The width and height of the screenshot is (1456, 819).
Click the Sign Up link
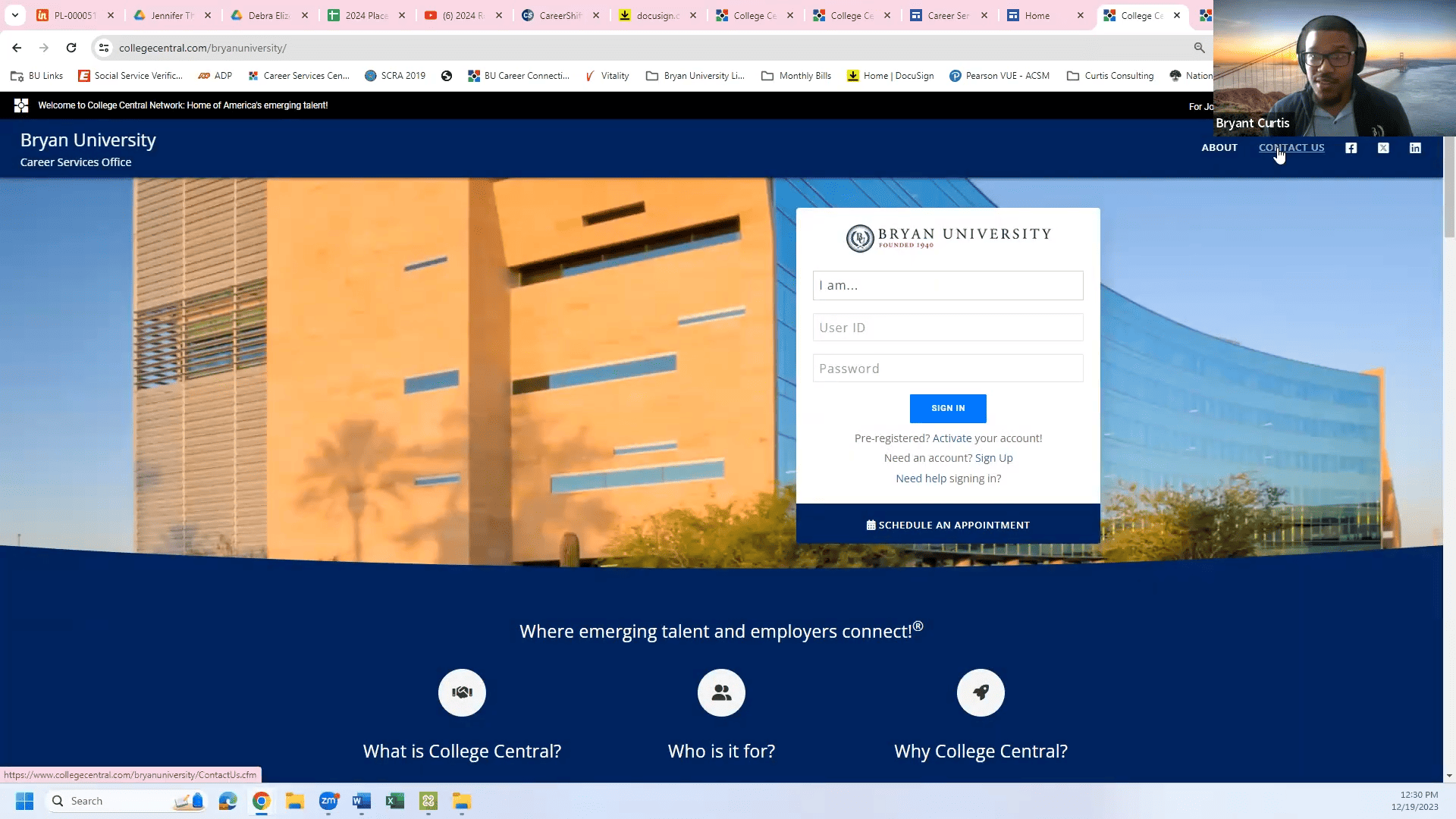tap(993, 458)
